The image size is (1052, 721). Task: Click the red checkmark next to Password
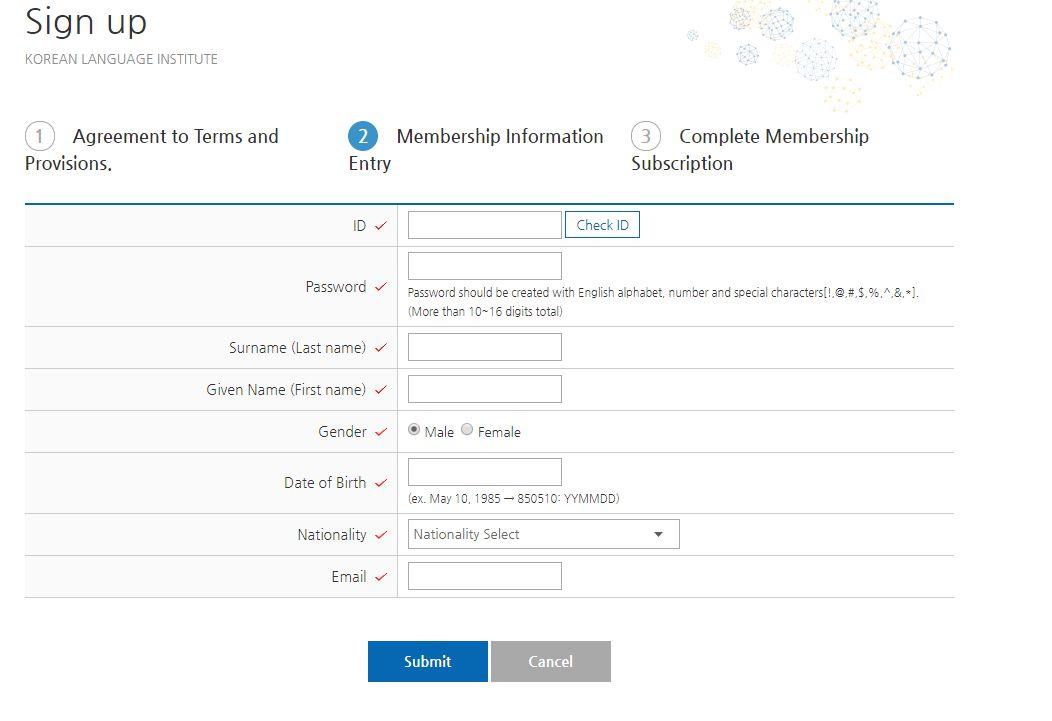(380, 287)
